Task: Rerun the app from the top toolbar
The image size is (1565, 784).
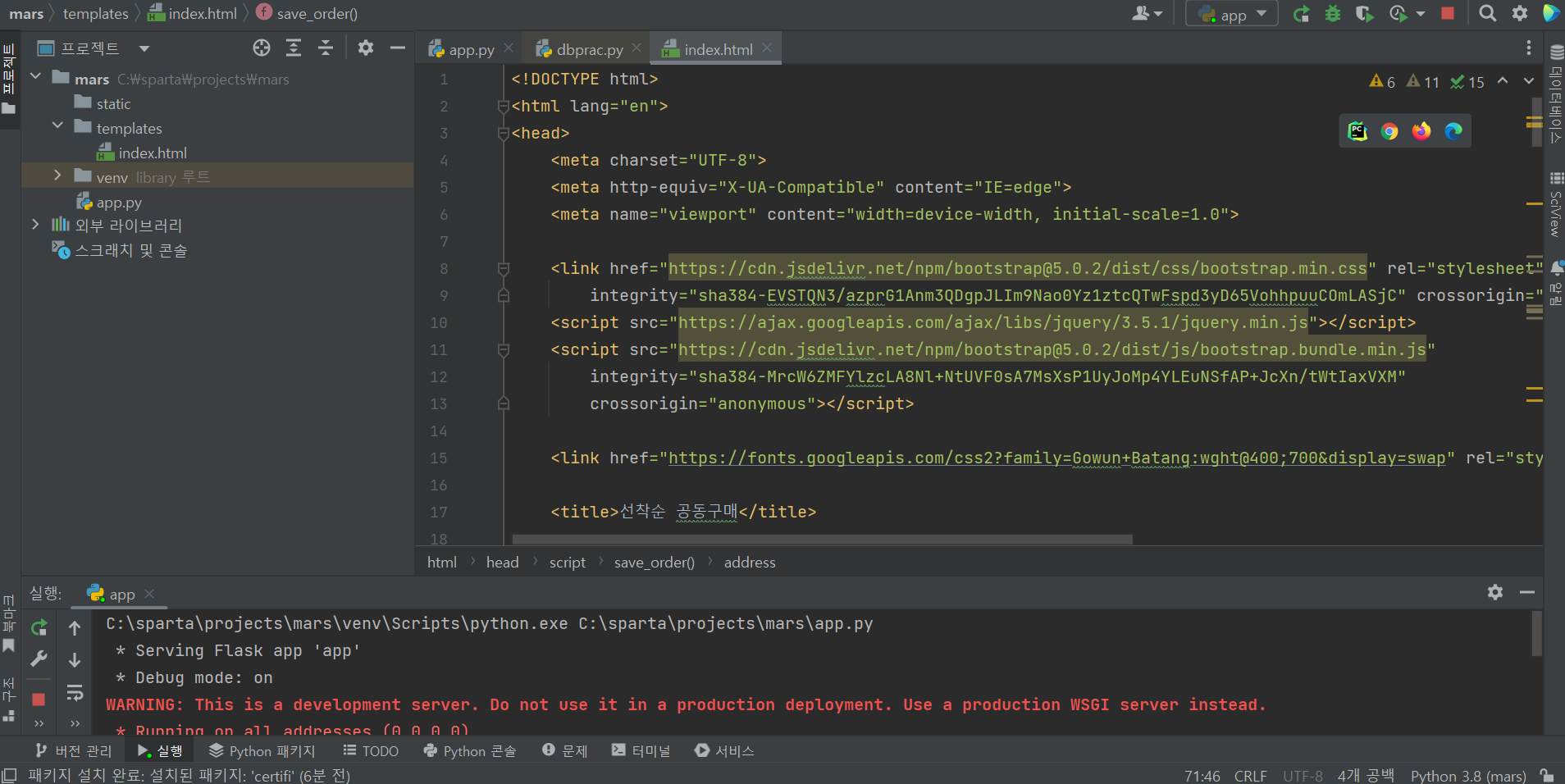Action: 1301,14
